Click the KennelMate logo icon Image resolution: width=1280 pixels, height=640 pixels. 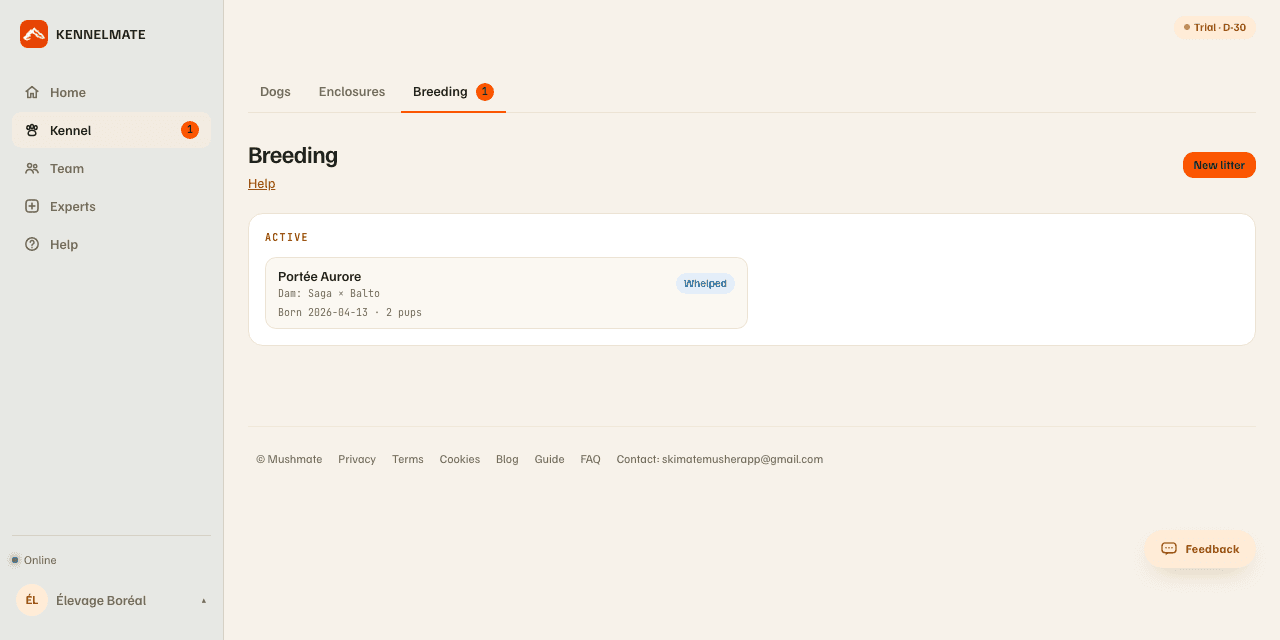coord(34,34)
